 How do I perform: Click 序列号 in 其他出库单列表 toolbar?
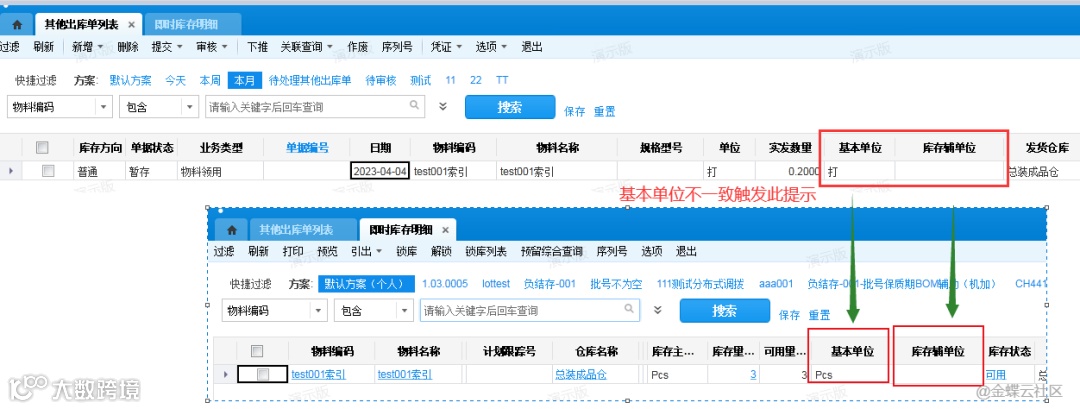397,47
